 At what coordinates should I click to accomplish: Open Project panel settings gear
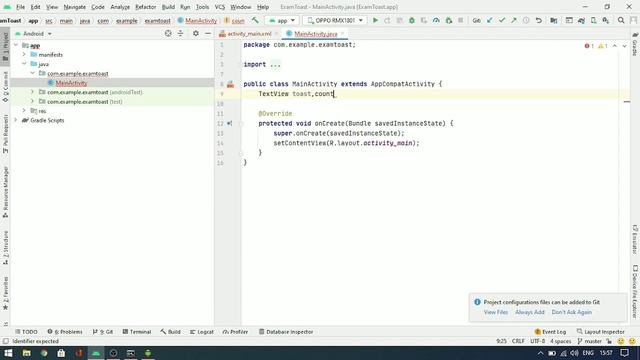coord(196,33)
